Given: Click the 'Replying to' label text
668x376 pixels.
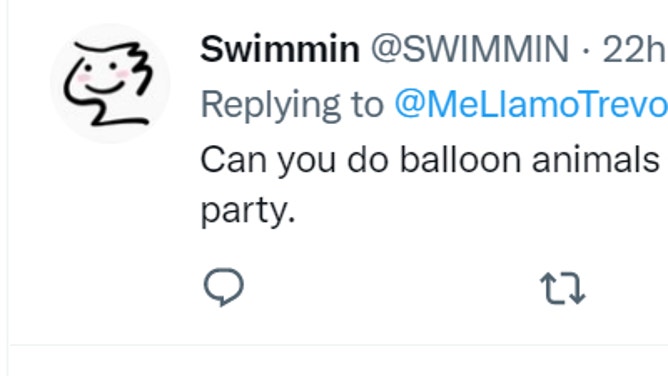Looking at the screenshot, I should point(292,106).
